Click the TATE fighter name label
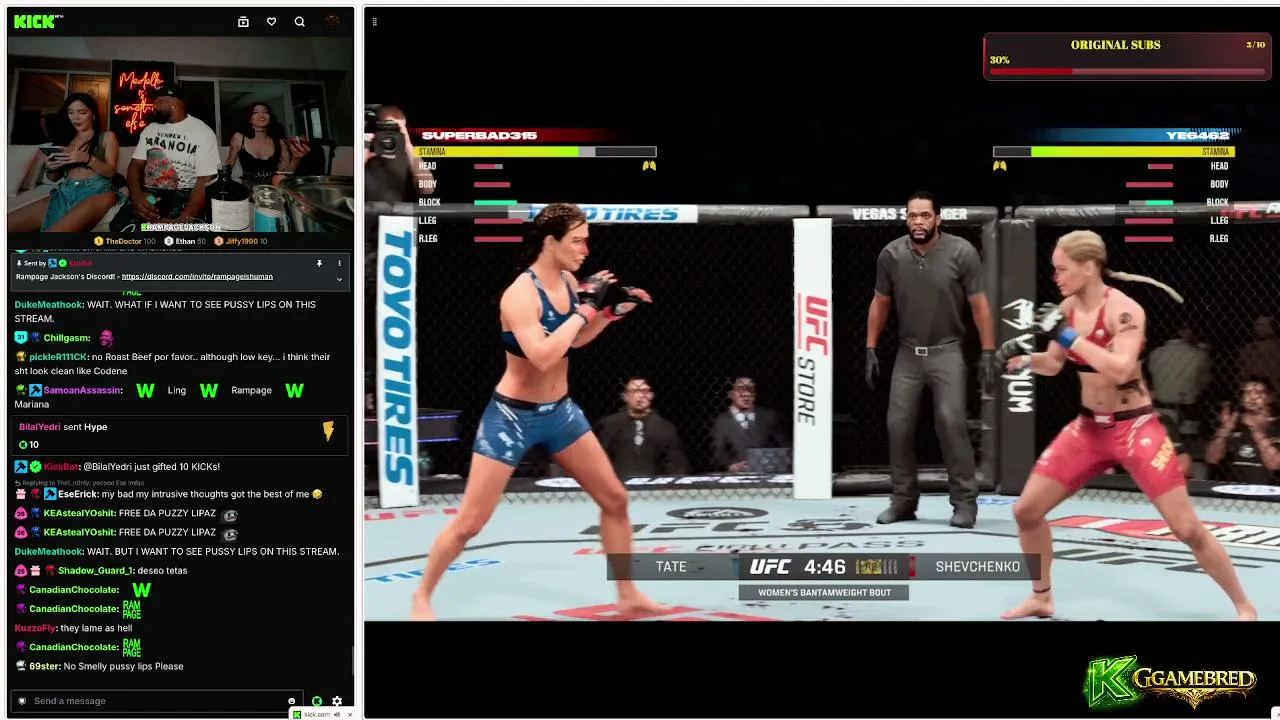 click(671, 567)
